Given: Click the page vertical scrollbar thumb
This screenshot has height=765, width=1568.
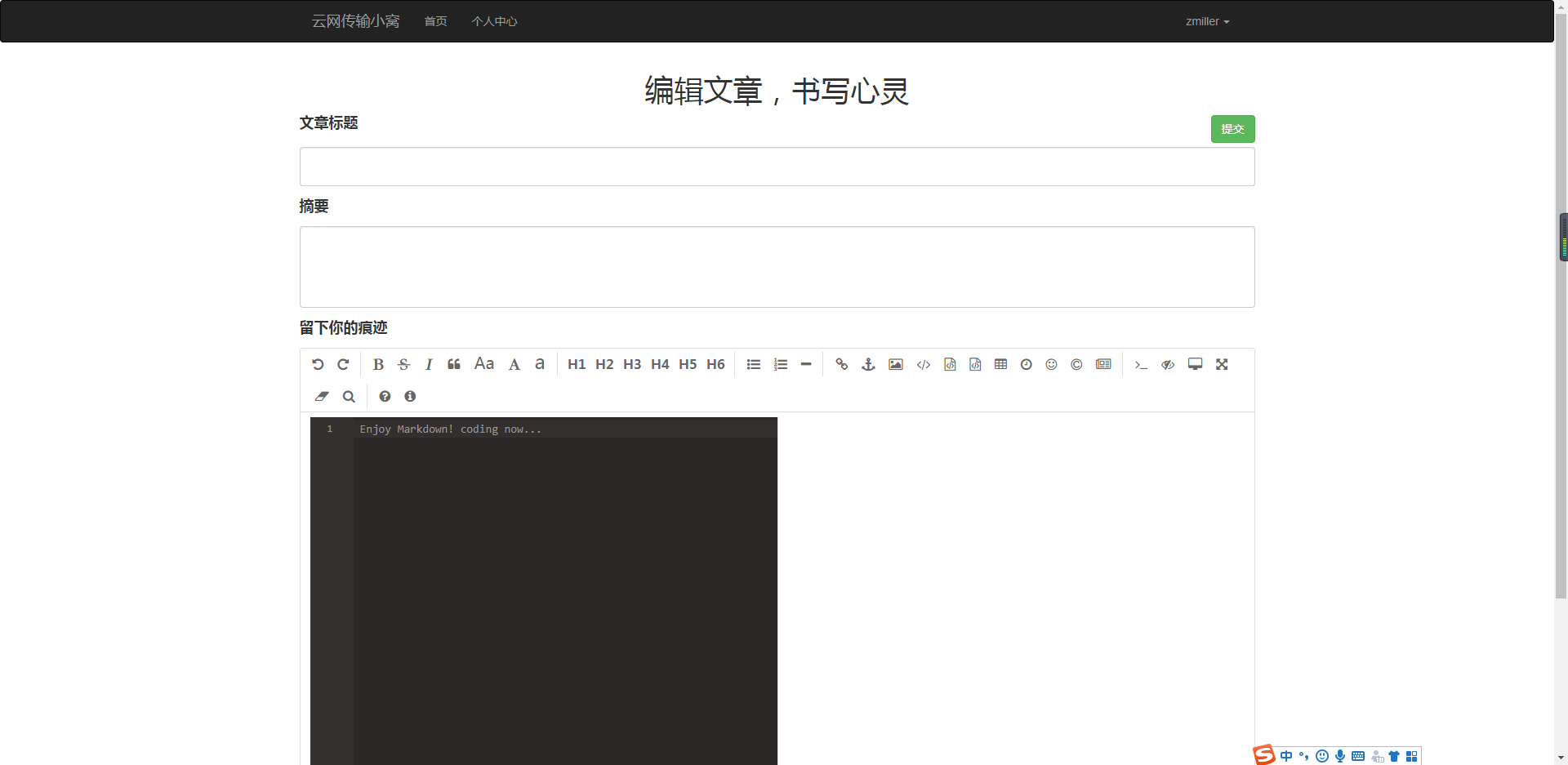Looking at the screenshot, I should coord(1561,305).
